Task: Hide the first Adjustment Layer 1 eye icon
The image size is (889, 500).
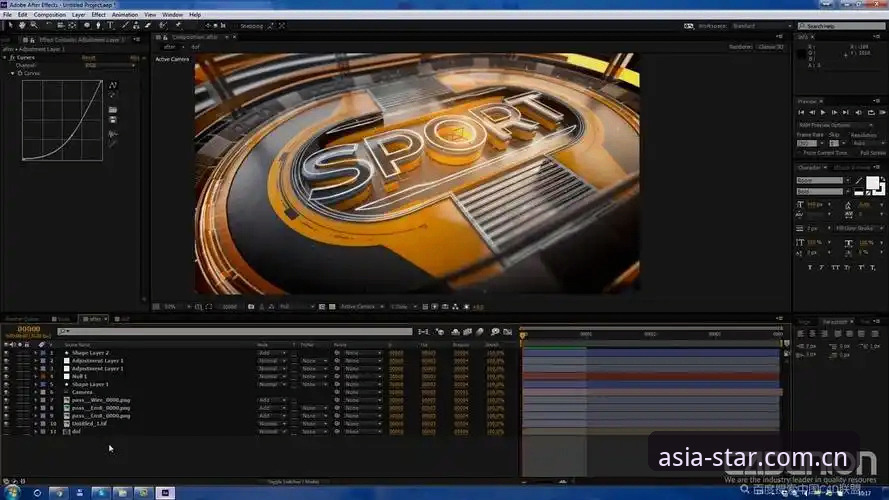Action: [x=6, y=361]
